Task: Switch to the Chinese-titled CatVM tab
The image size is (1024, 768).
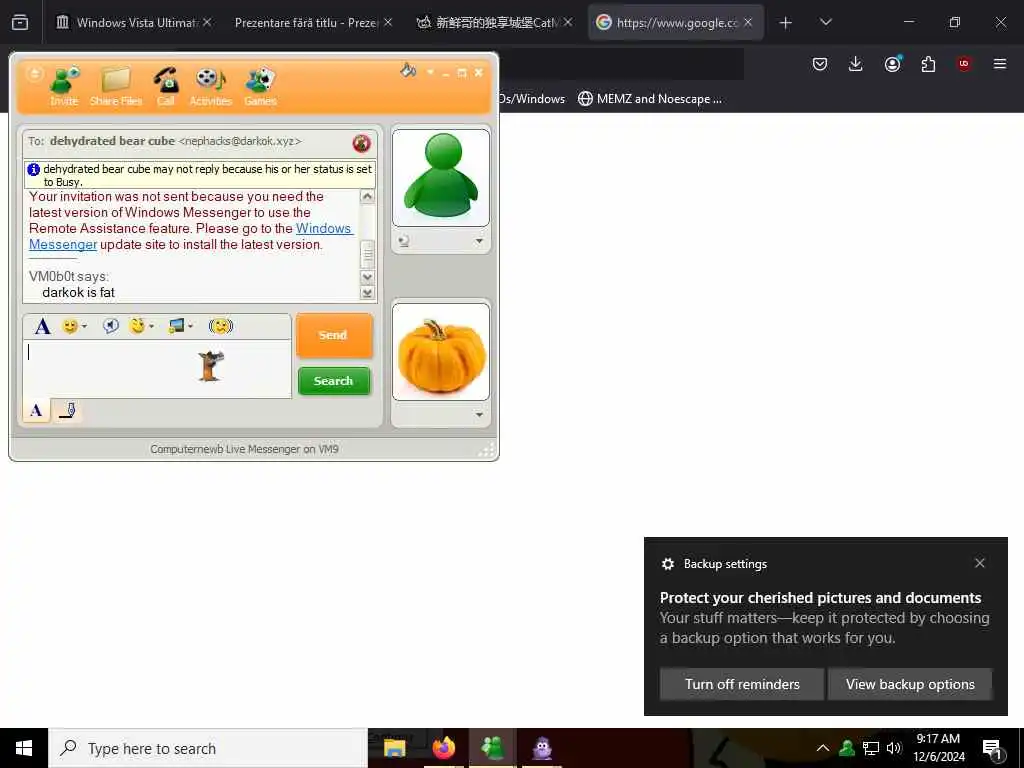Action: click(x=493, y=22)
